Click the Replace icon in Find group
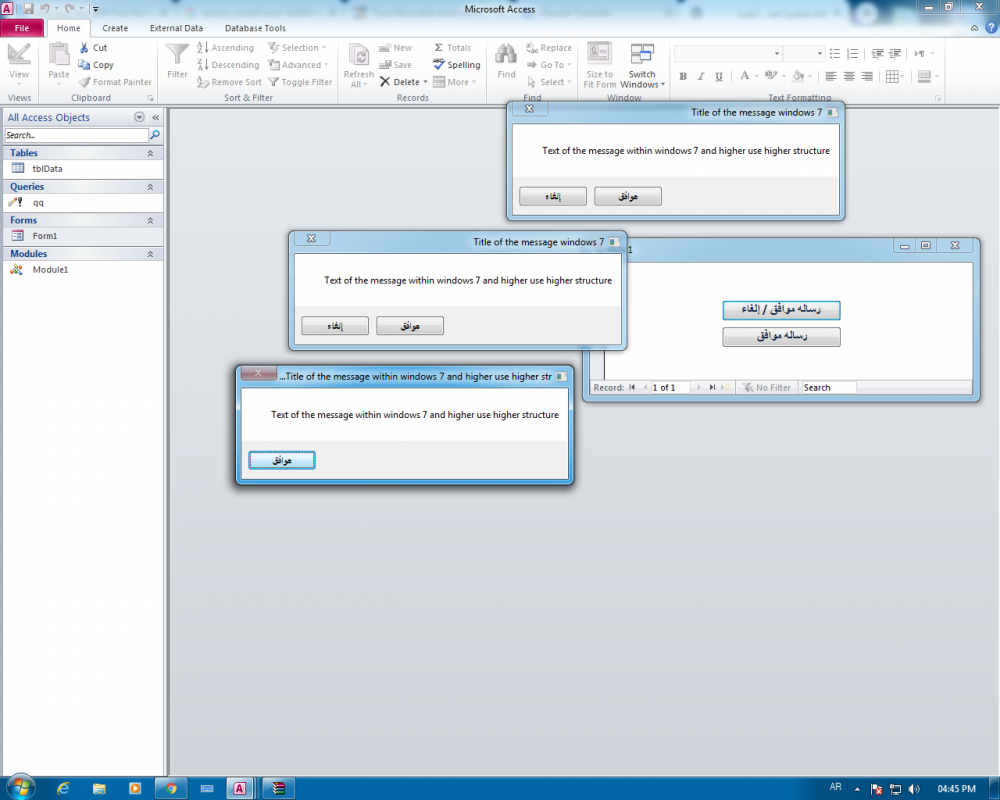The height and width of the screenshot is (800, 1000). pyautogui.click(x=532, y=48)
